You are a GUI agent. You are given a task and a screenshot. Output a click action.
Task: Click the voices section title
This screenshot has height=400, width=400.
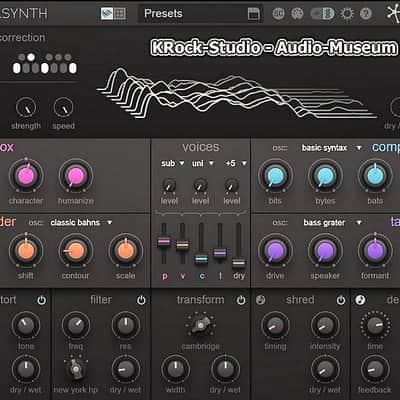[x=201, y=147]
